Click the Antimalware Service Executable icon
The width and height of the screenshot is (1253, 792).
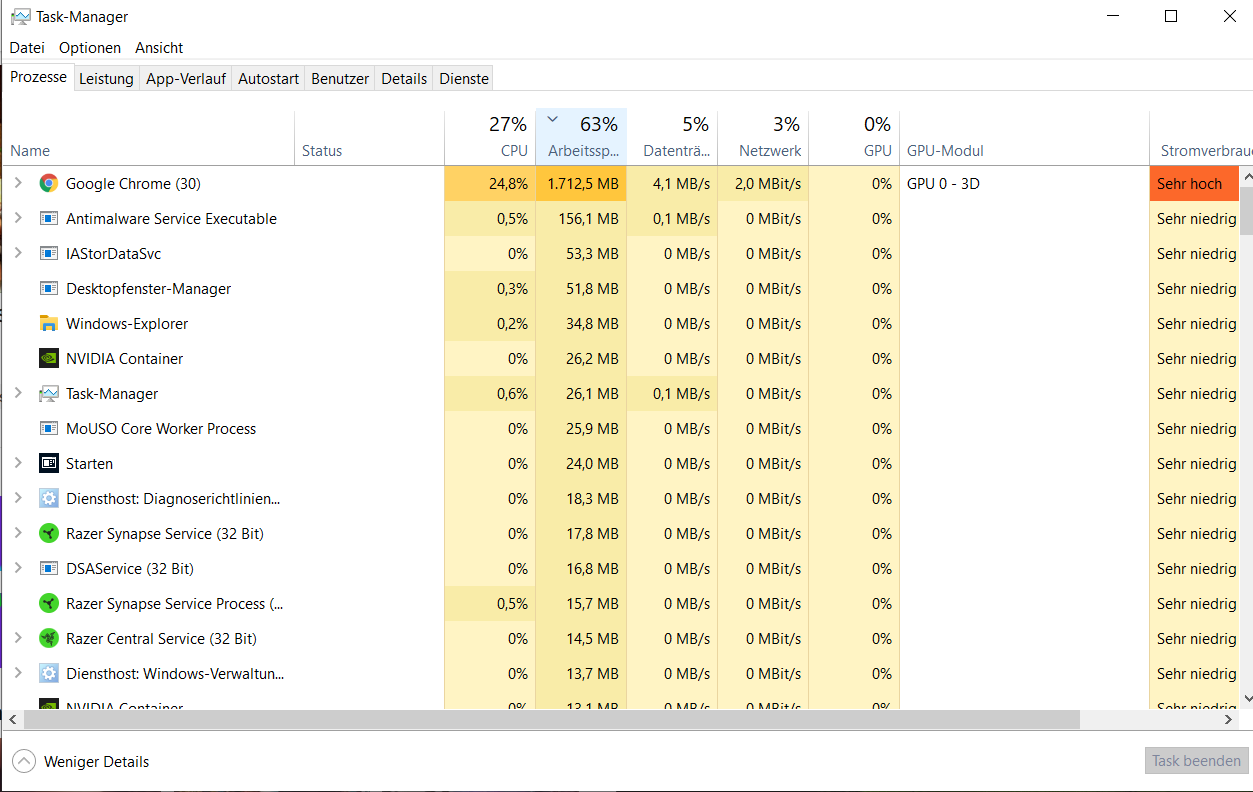(x=48, y=218)
